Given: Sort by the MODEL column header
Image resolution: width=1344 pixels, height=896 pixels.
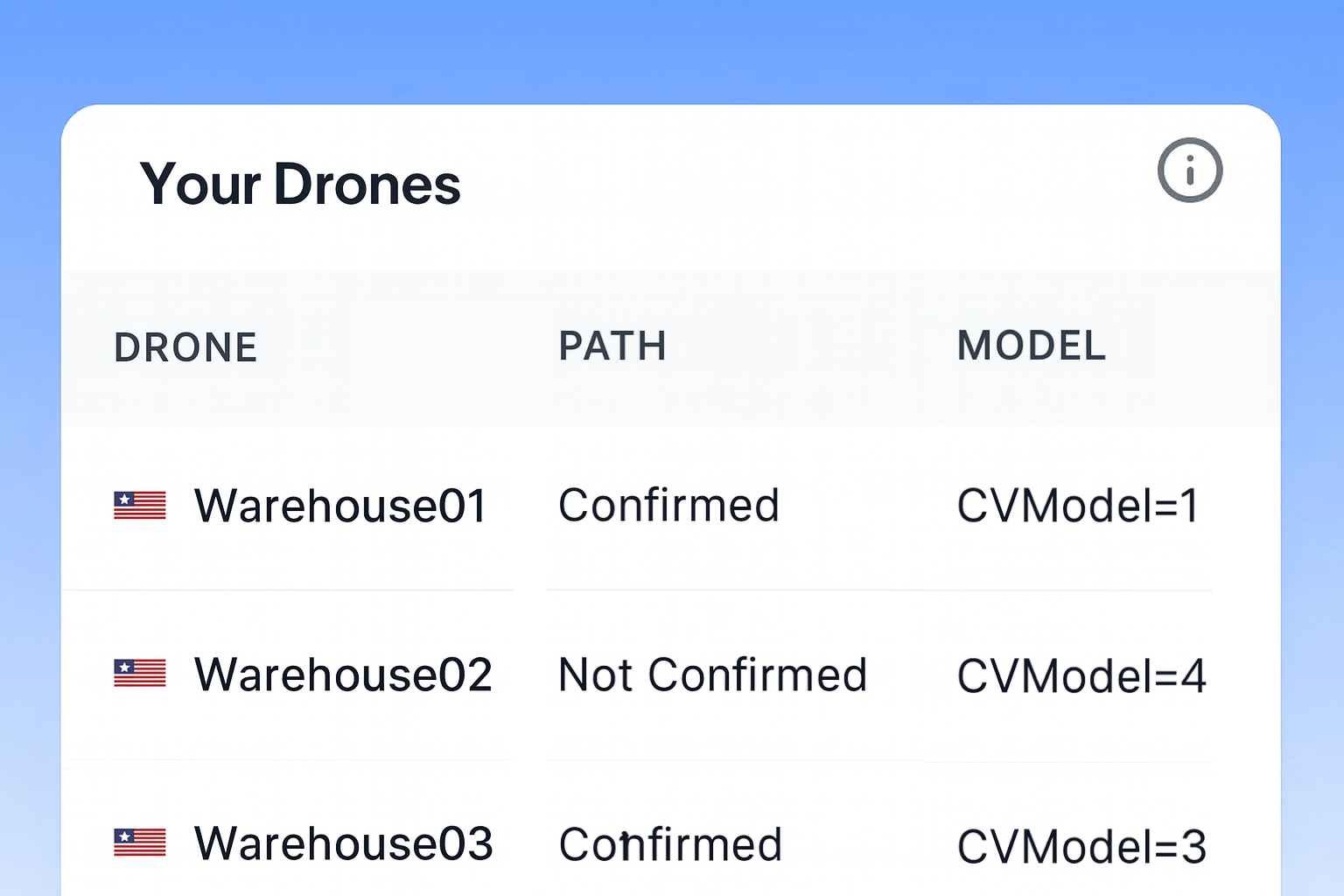Looking at the screenshot, I should [1032, 346].
